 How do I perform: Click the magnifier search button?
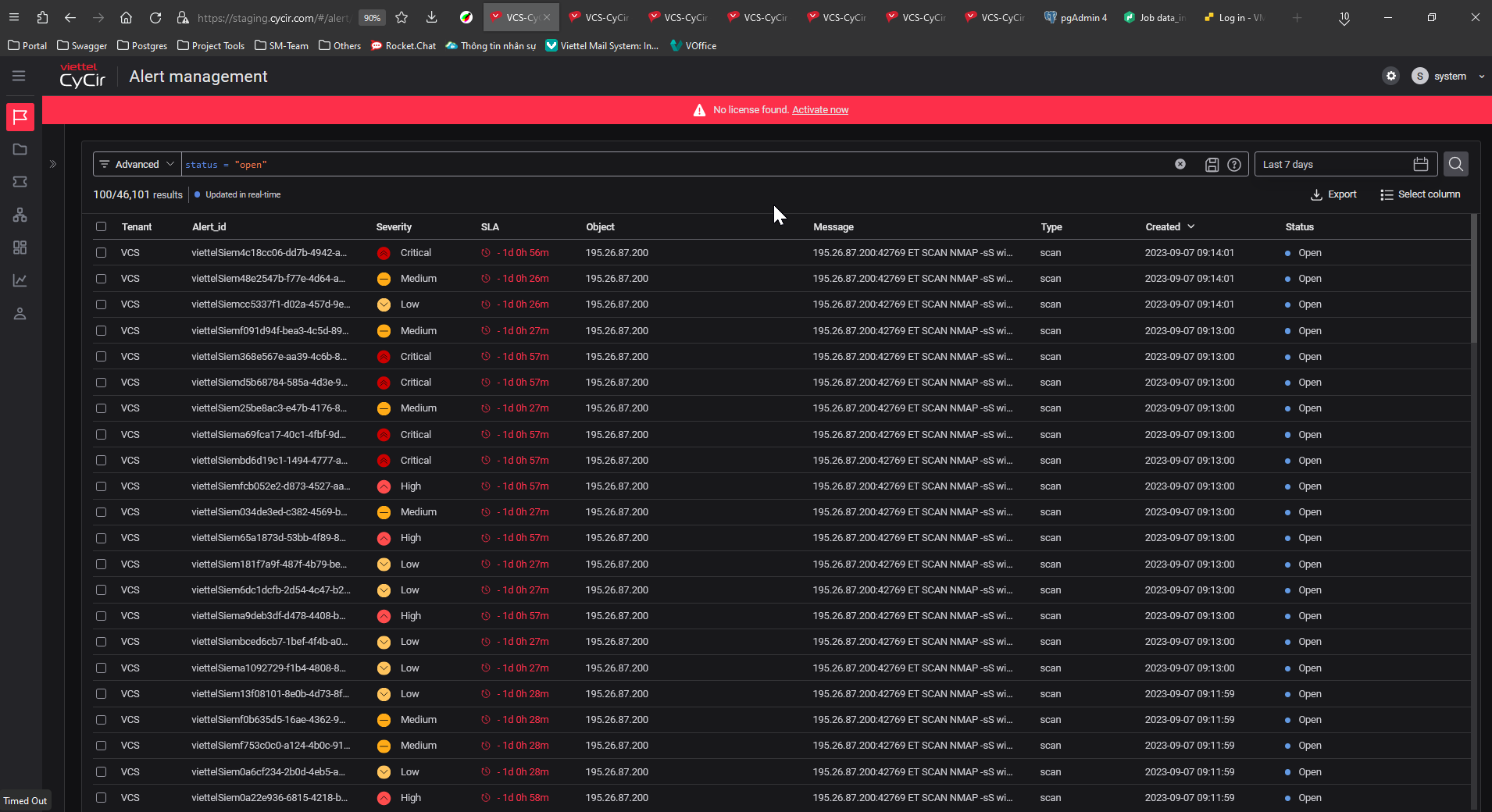click(x=1455, y=164)
